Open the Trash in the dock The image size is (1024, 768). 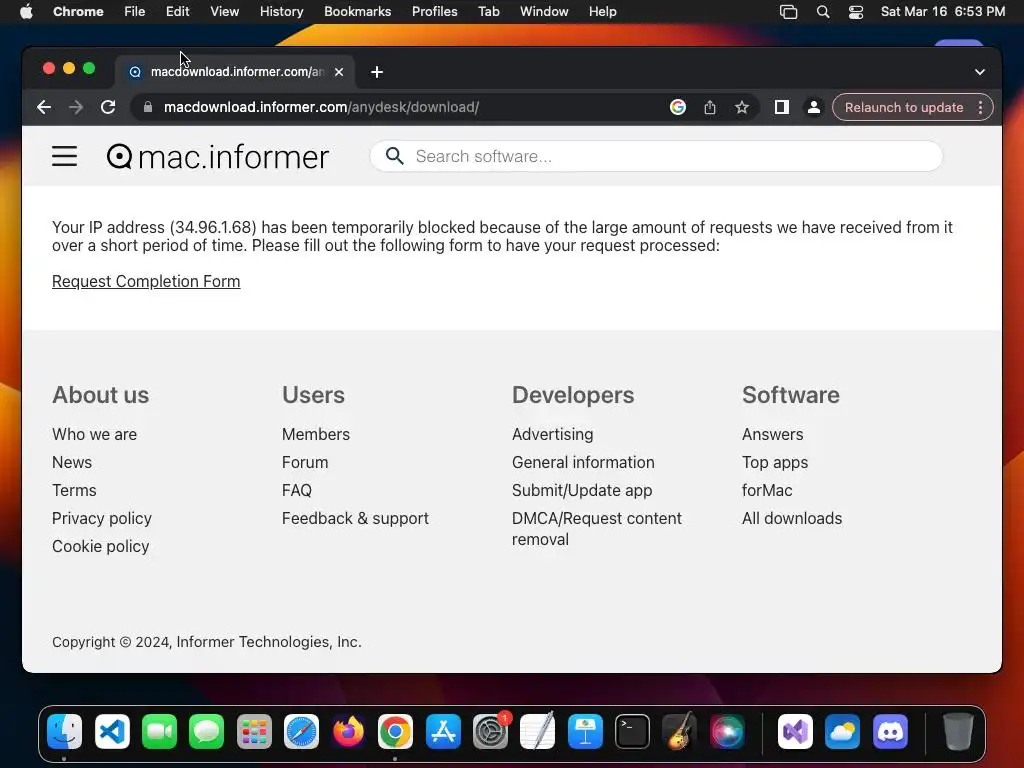click(958, 731)
